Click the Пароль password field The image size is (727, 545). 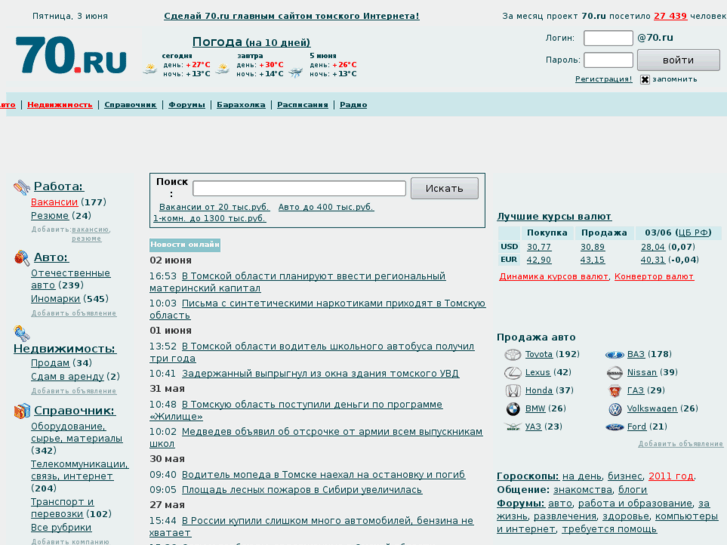[x=608, y=60]
